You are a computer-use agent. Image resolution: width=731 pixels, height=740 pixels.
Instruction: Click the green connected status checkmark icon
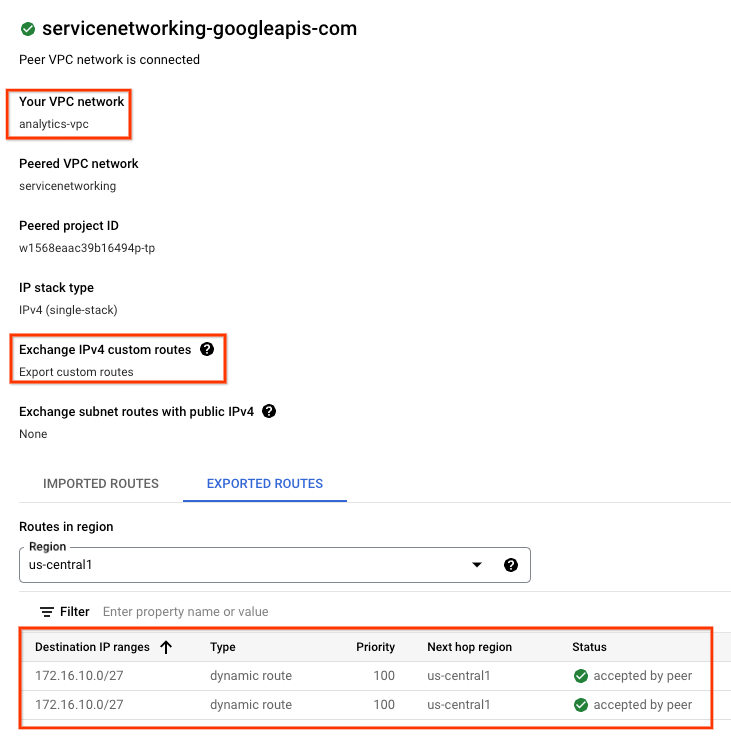point(28,29)
